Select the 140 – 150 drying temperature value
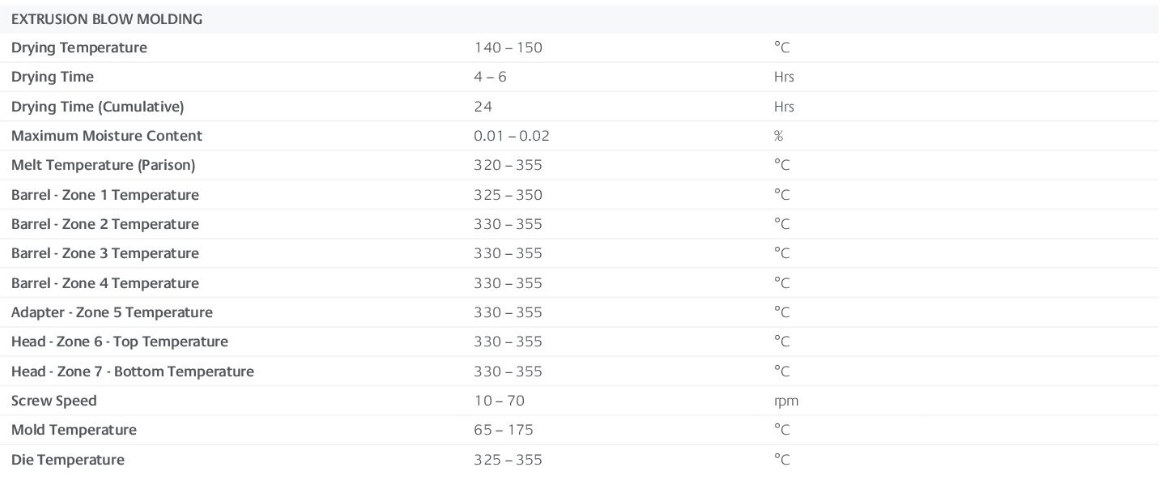This screenshot has width=1175, height=489. [x=508, y=48]
